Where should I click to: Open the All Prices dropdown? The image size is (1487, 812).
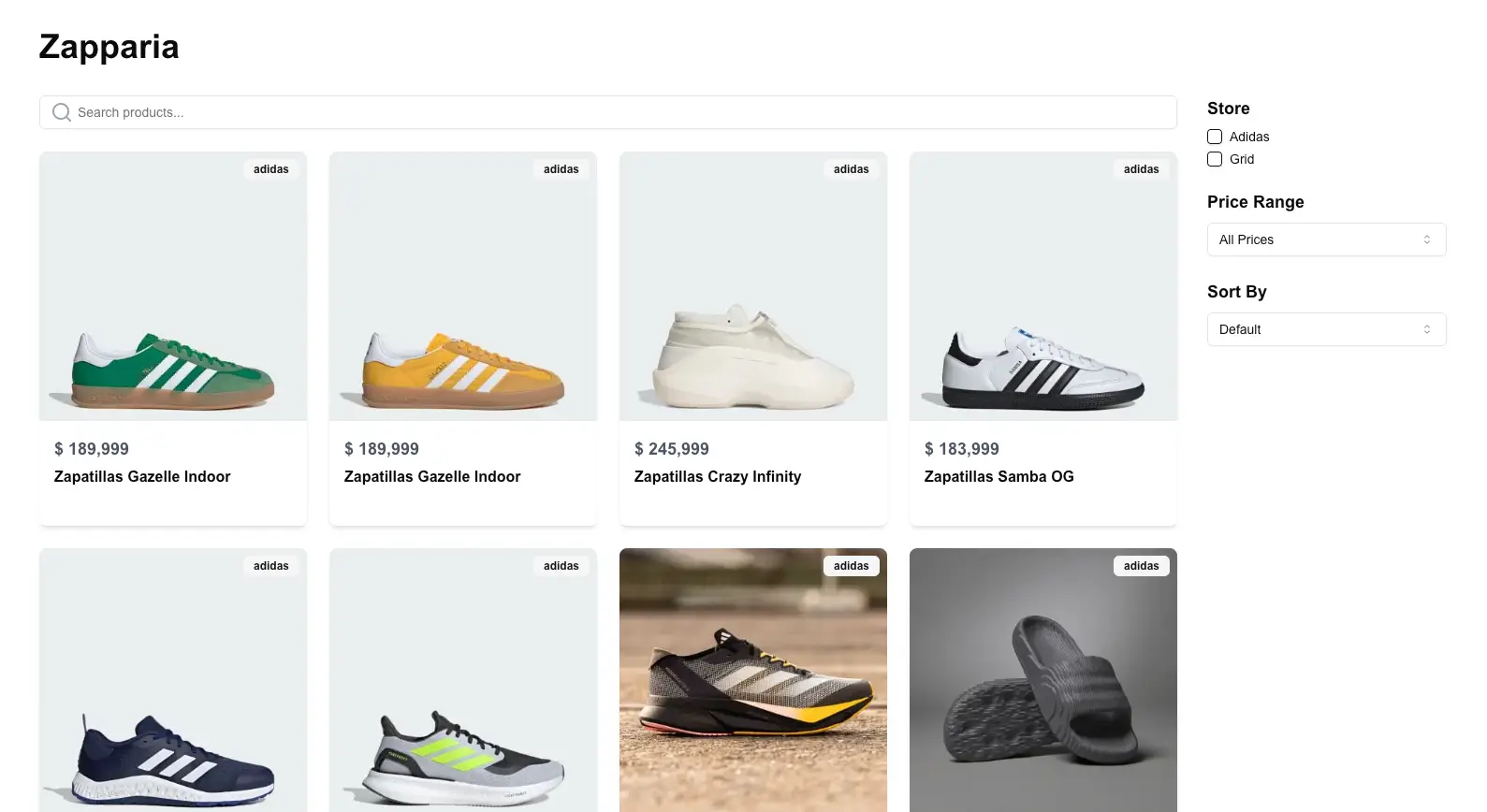pos(1327,239)
